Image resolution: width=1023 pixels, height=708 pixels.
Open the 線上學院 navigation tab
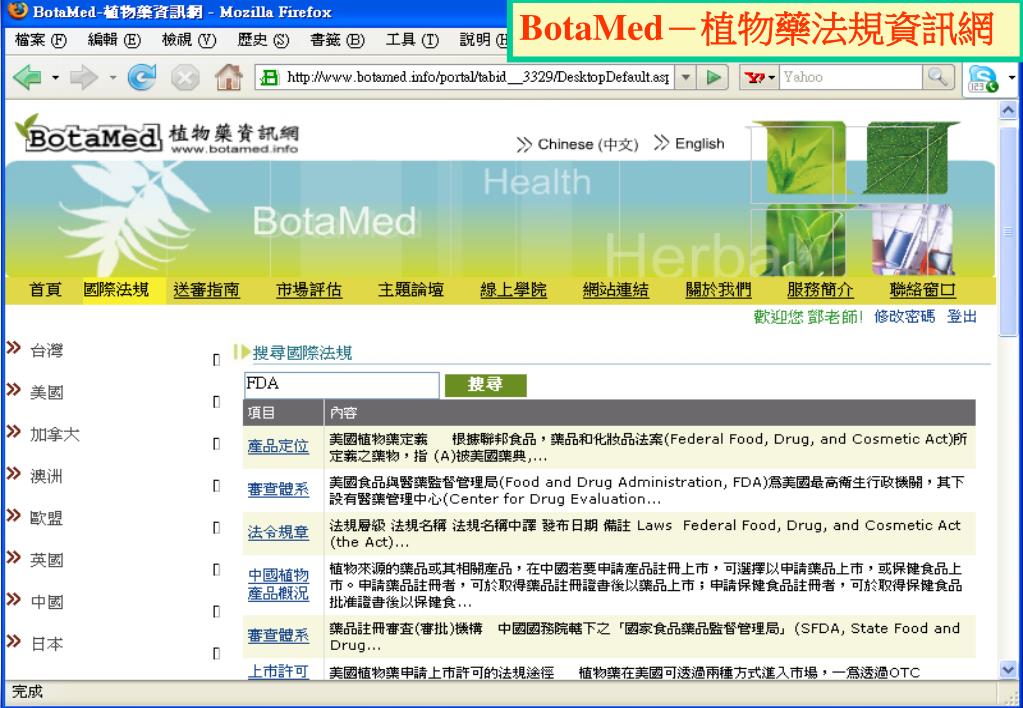click(x=513, y=290)
